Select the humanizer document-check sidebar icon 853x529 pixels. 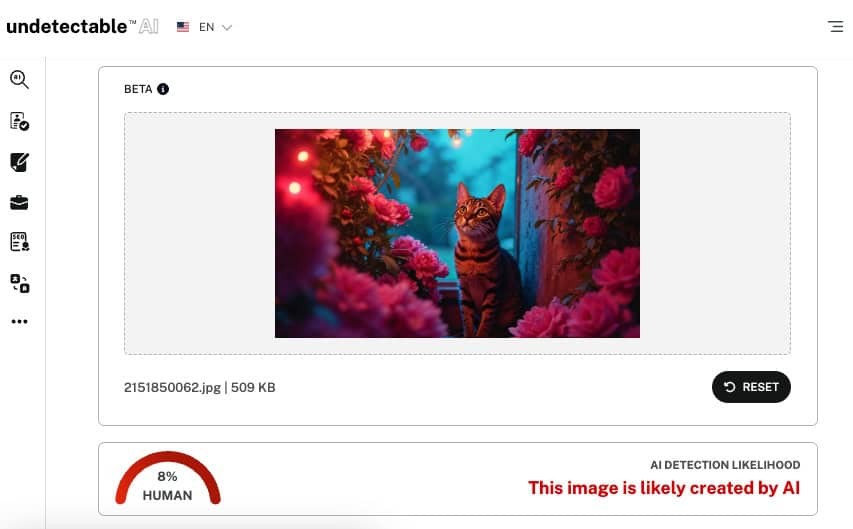(x=19, y=121)
